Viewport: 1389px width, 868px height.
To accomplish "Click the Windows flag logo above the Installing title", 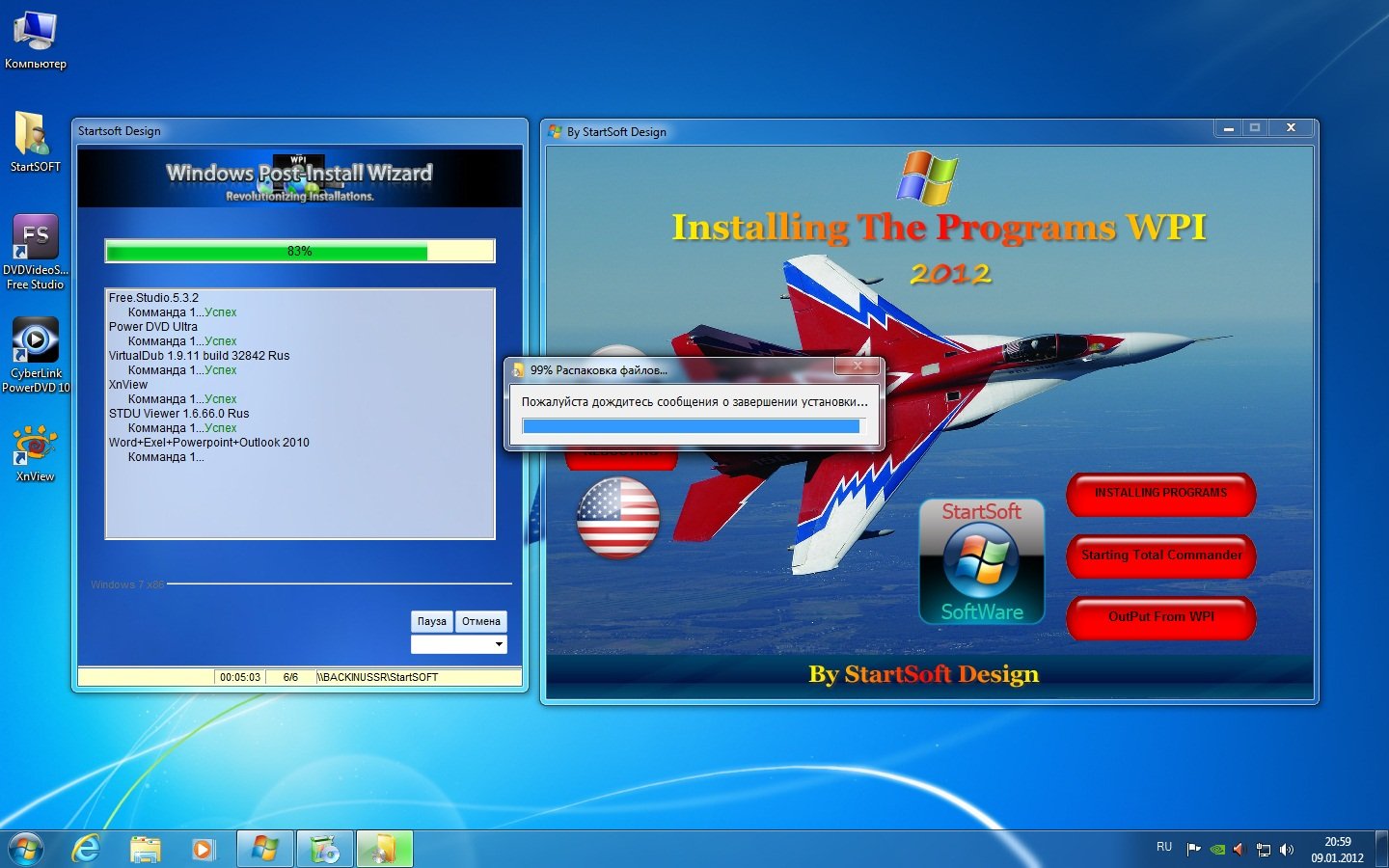I will [928, 177].
